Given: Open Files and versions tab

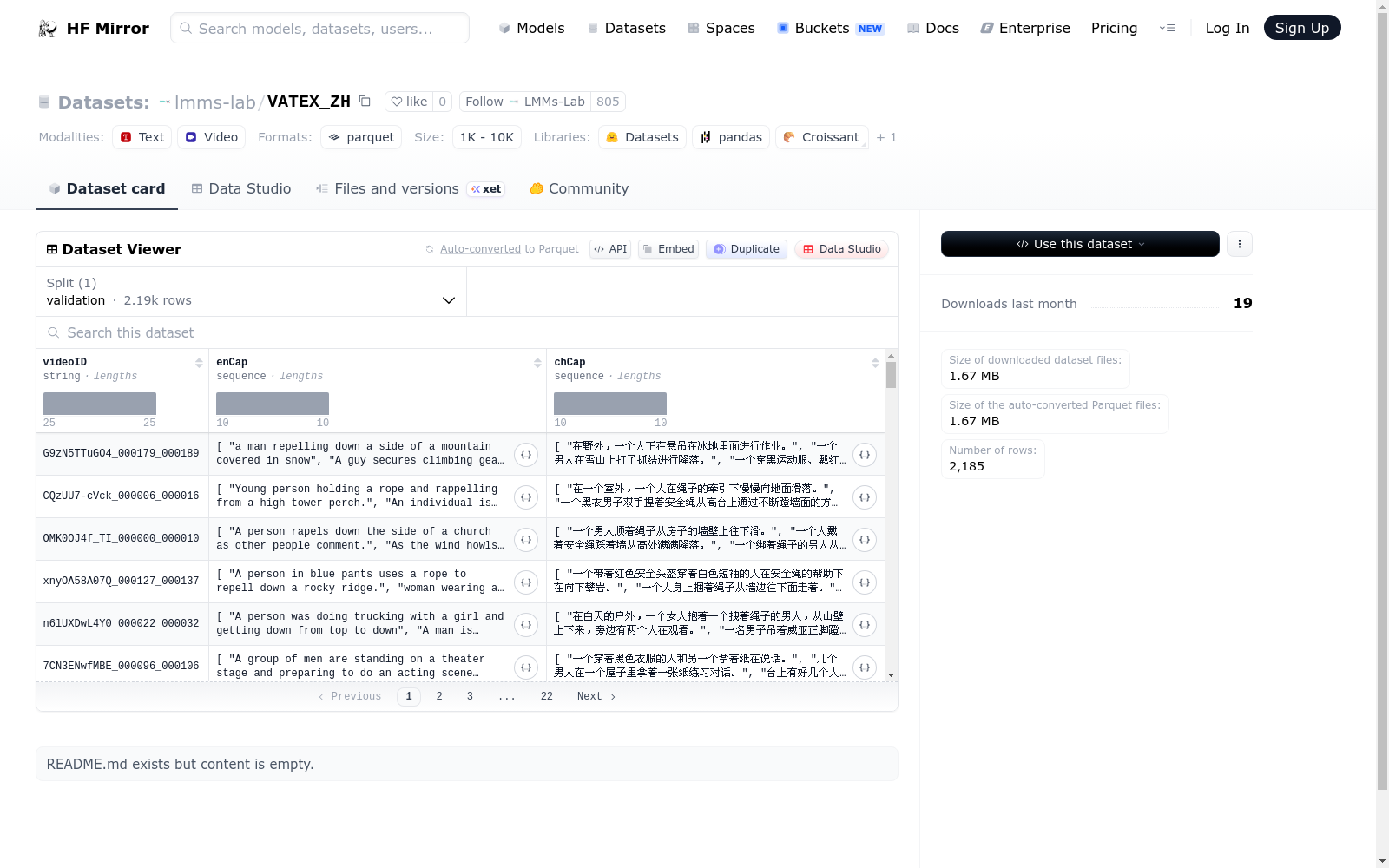Looking at the screenshot, I should tap(410, 188).
